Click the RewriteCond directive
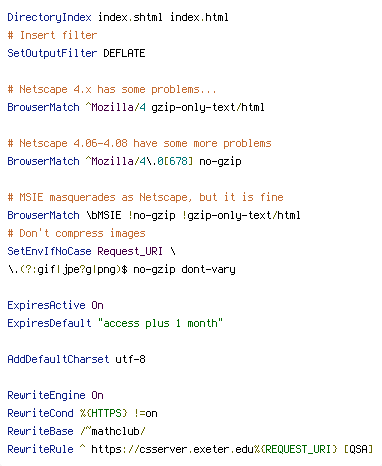Viewport: 382px width, 466px height. click(40, 413)
